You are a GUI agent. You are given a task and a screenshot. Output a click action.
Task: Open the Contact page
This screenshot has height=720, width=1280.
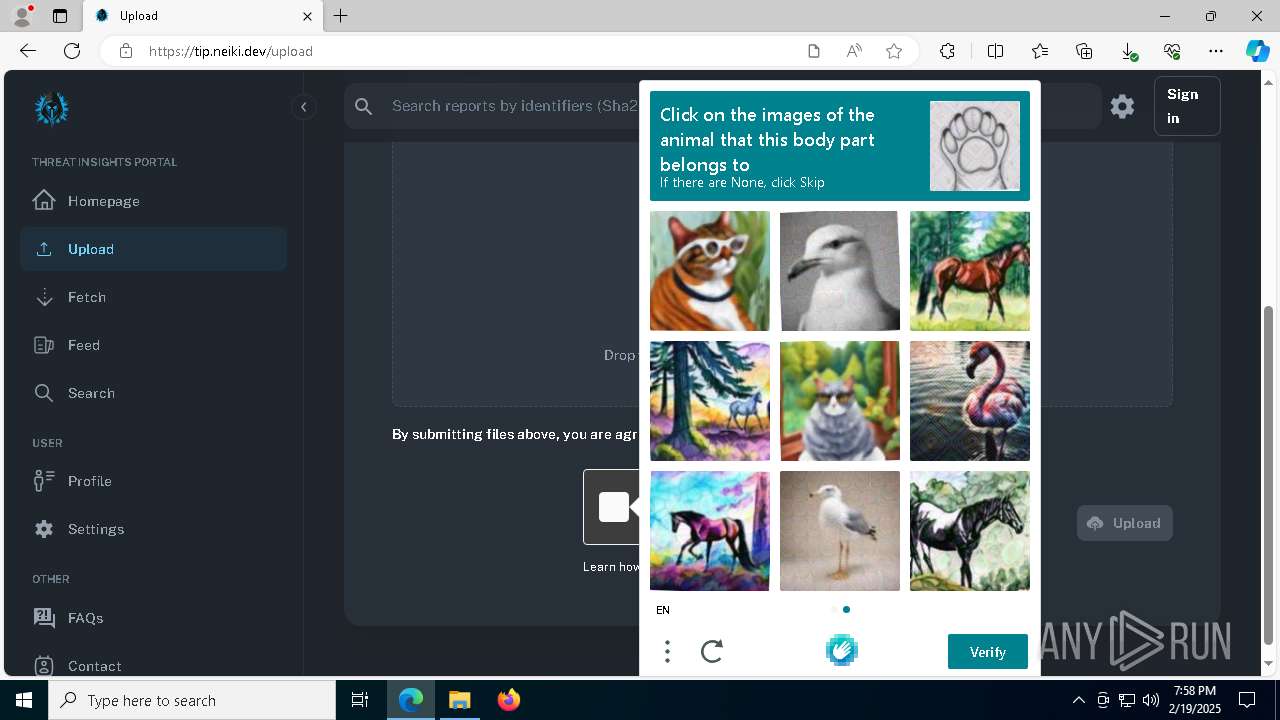pyautogui.click(x=153, y=666)
